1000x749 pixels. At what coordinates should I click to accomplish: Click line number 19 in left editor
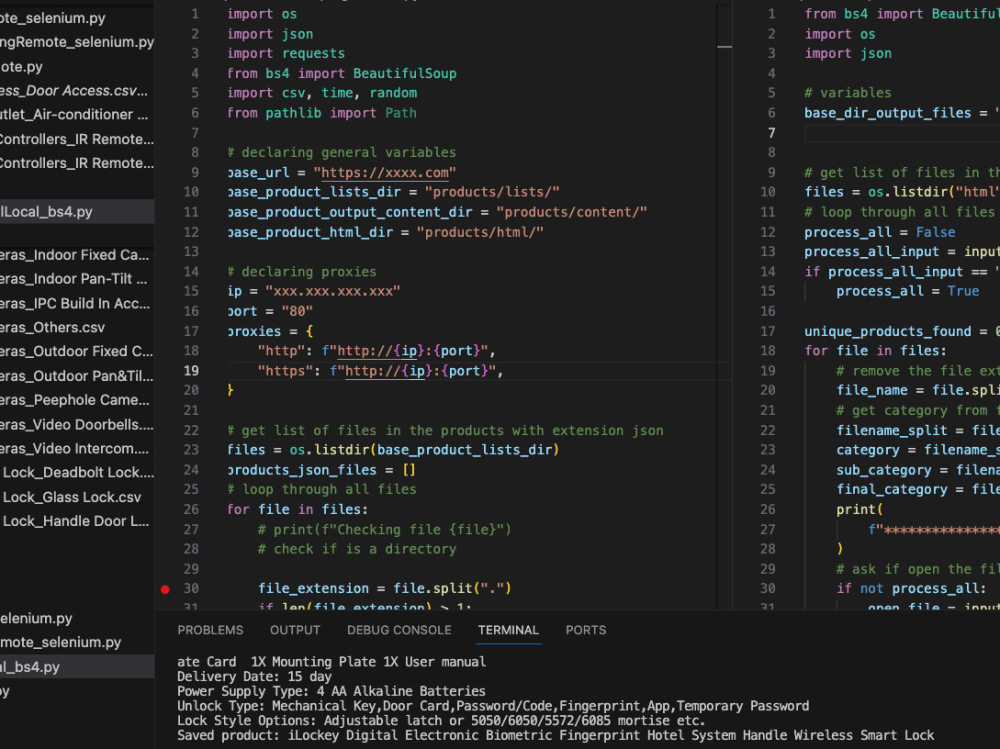coord(191,371)
